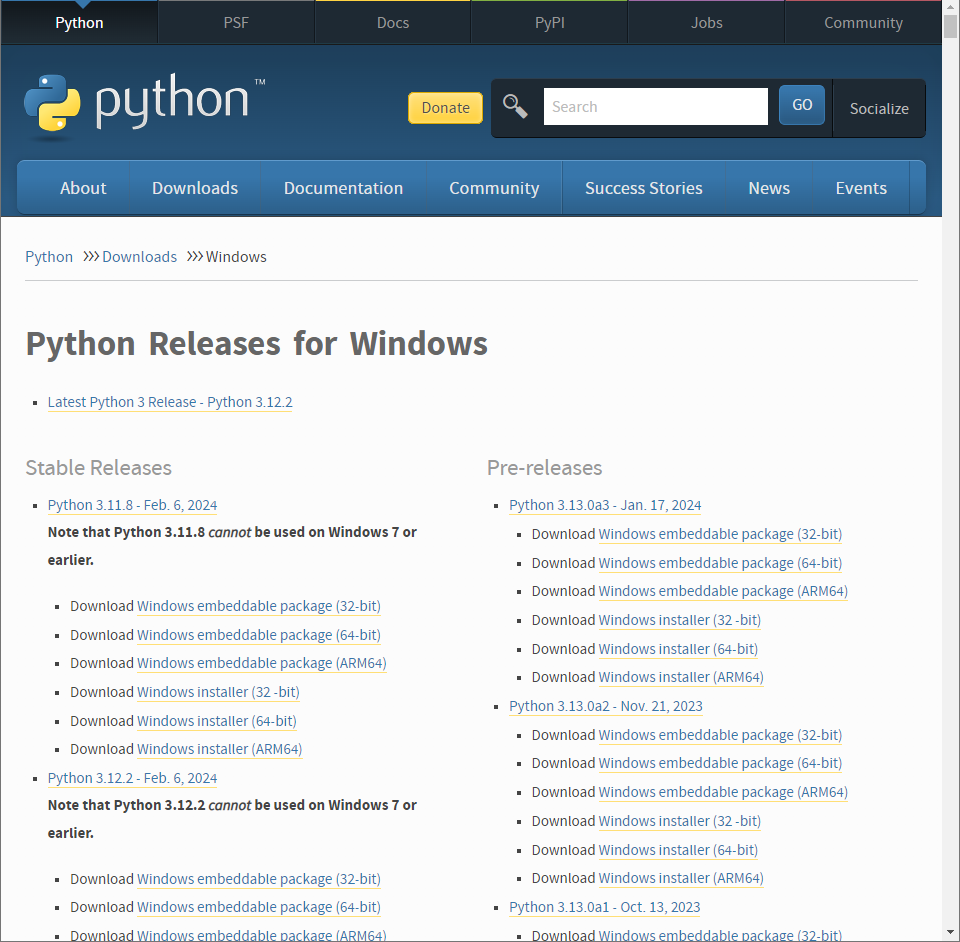The height and width of the screenshot is (942, 960).
Task: Follow the Downloads breadcrumb link
Action: 140,256
